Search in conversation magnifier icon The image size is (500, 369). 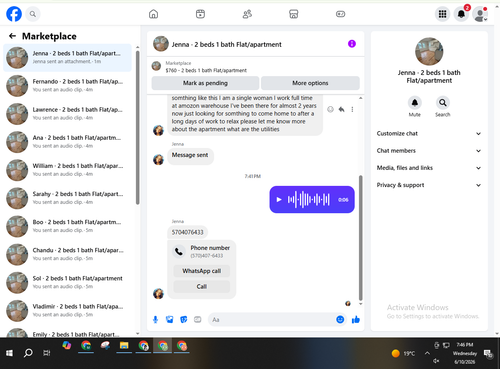click(443, 103)
